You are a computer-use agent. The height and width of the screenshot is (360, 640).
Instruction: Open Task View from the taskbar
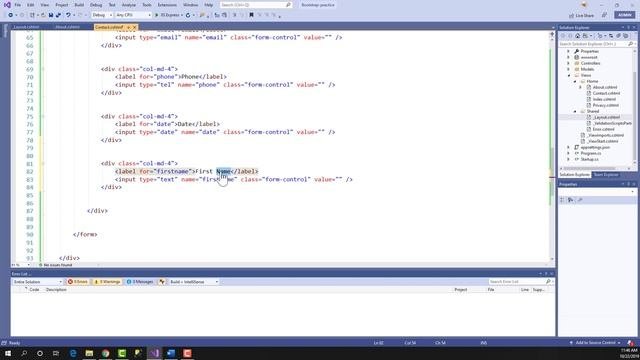click(x=56, y=353)
